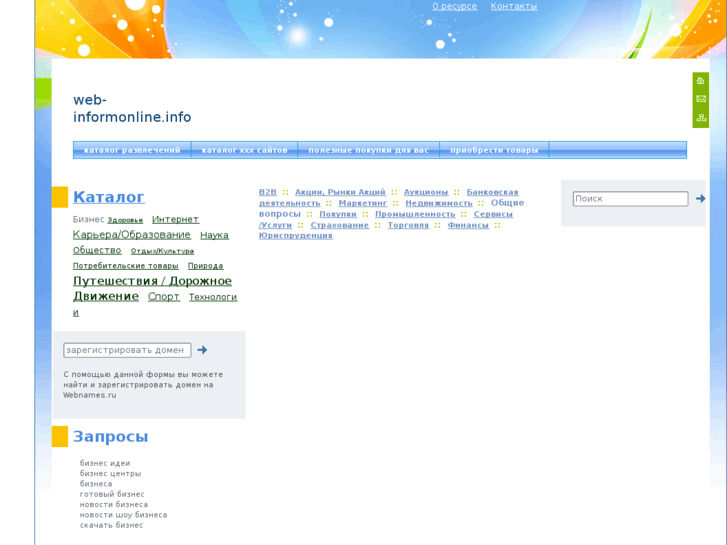Open the Промышленность subcategory link
Viewport: 727px width, 545px height.
pos(415,214)
